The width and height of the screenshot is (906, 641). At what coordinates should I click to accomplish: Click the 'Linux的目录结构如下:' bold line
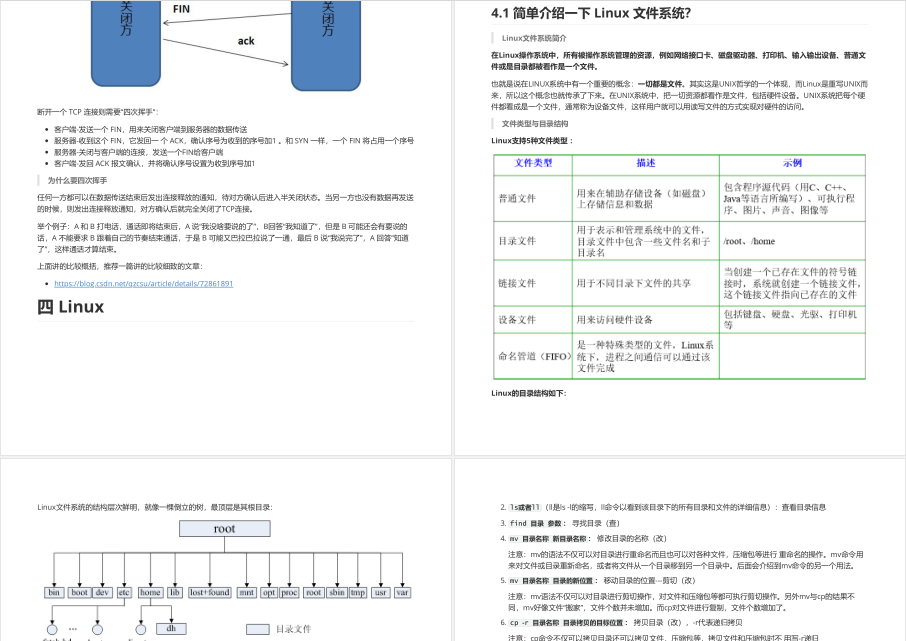[x=529, y=393]
